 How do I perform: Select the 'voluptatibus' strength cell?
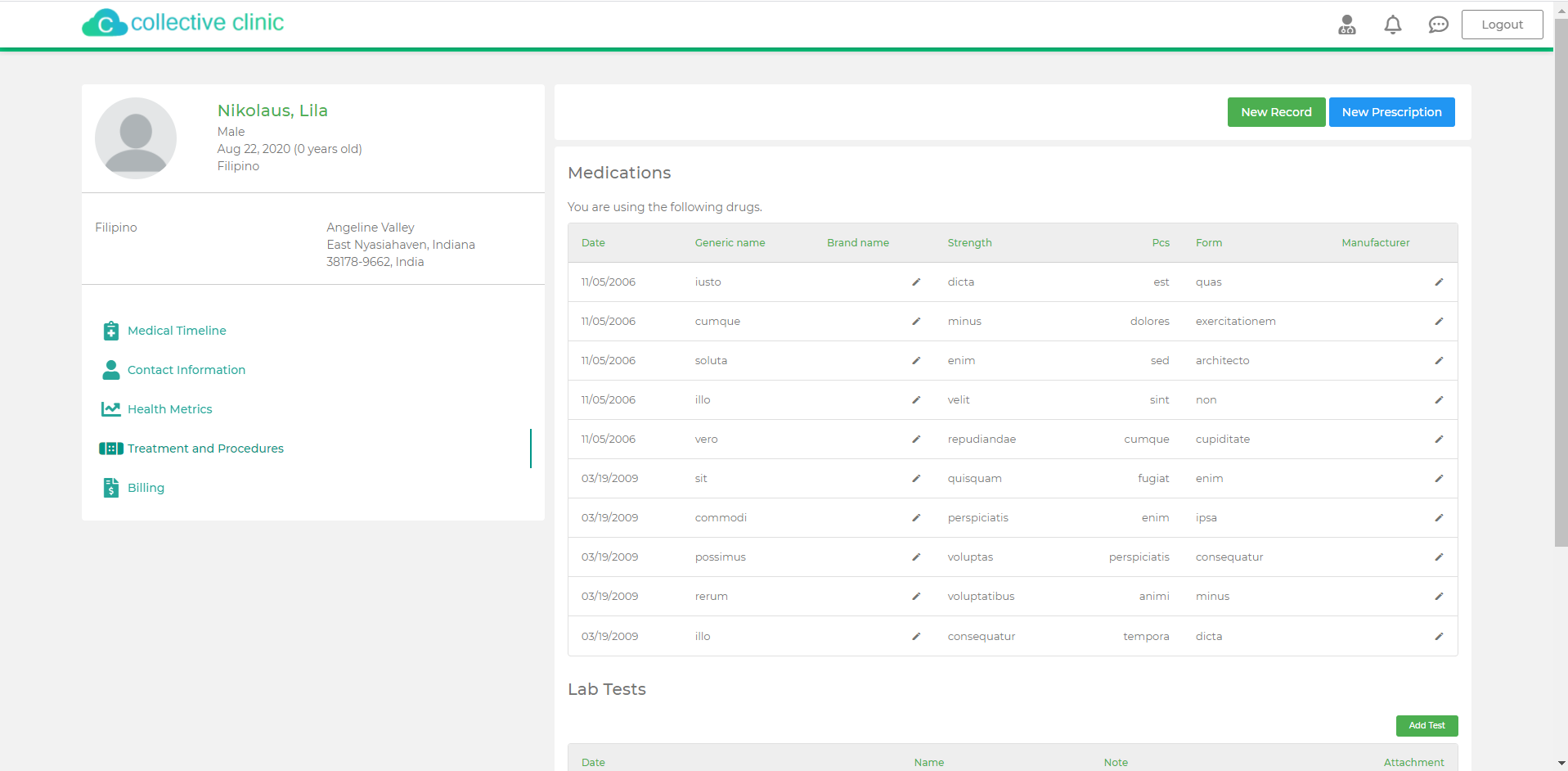pyautogui.click(x=981, y=597)
